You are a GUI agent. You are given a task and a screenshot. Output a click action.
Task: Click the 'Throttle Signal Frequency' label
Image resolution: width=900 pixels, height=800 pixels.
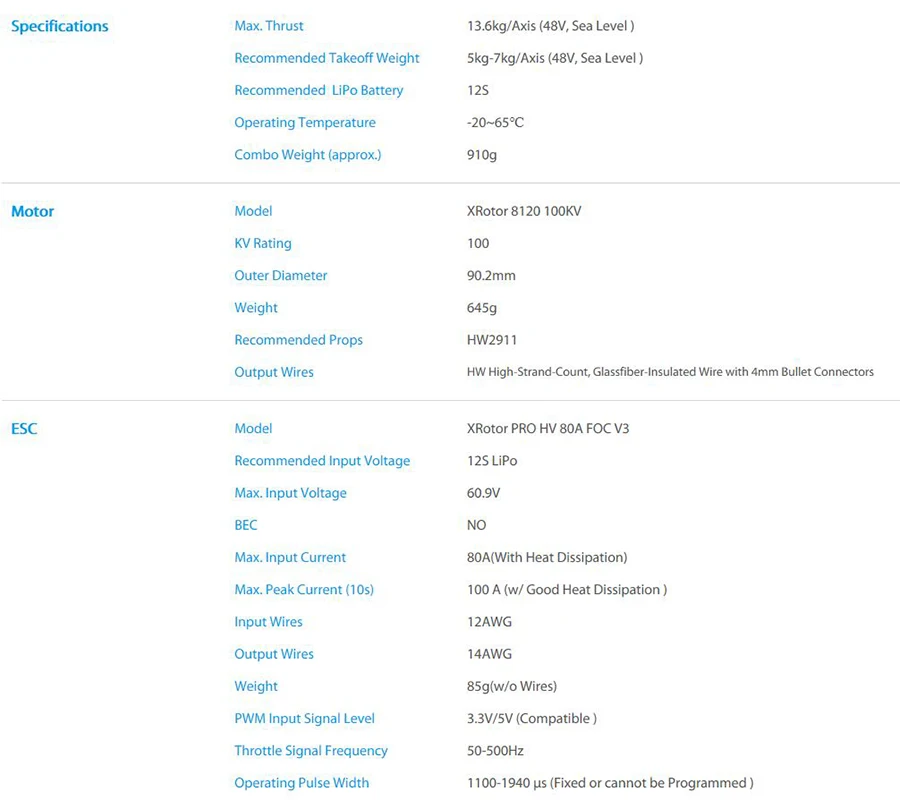pos(311,751)
